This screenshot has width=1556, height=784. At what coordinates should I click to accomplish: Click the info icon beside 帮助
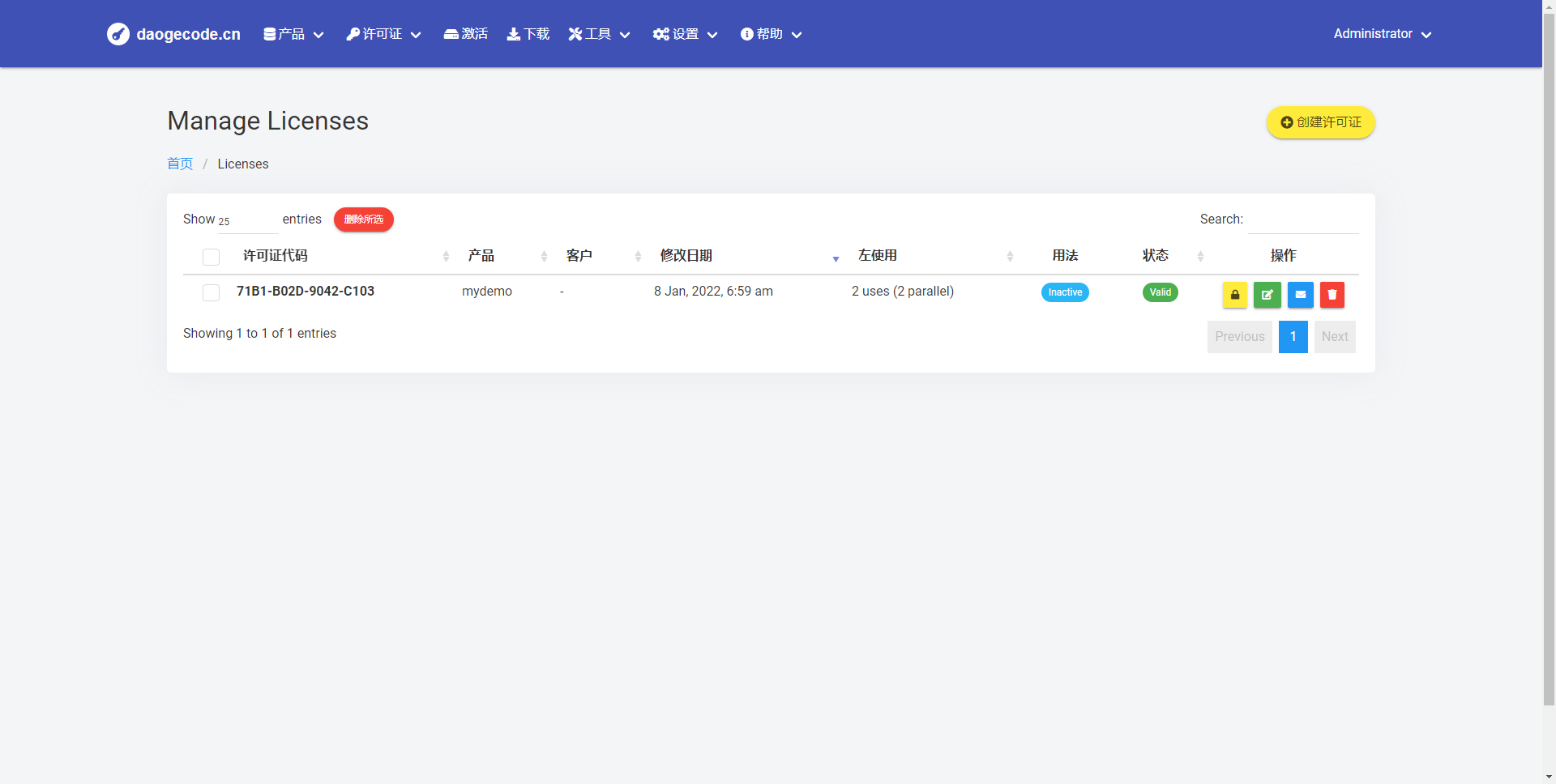point(747,34)
